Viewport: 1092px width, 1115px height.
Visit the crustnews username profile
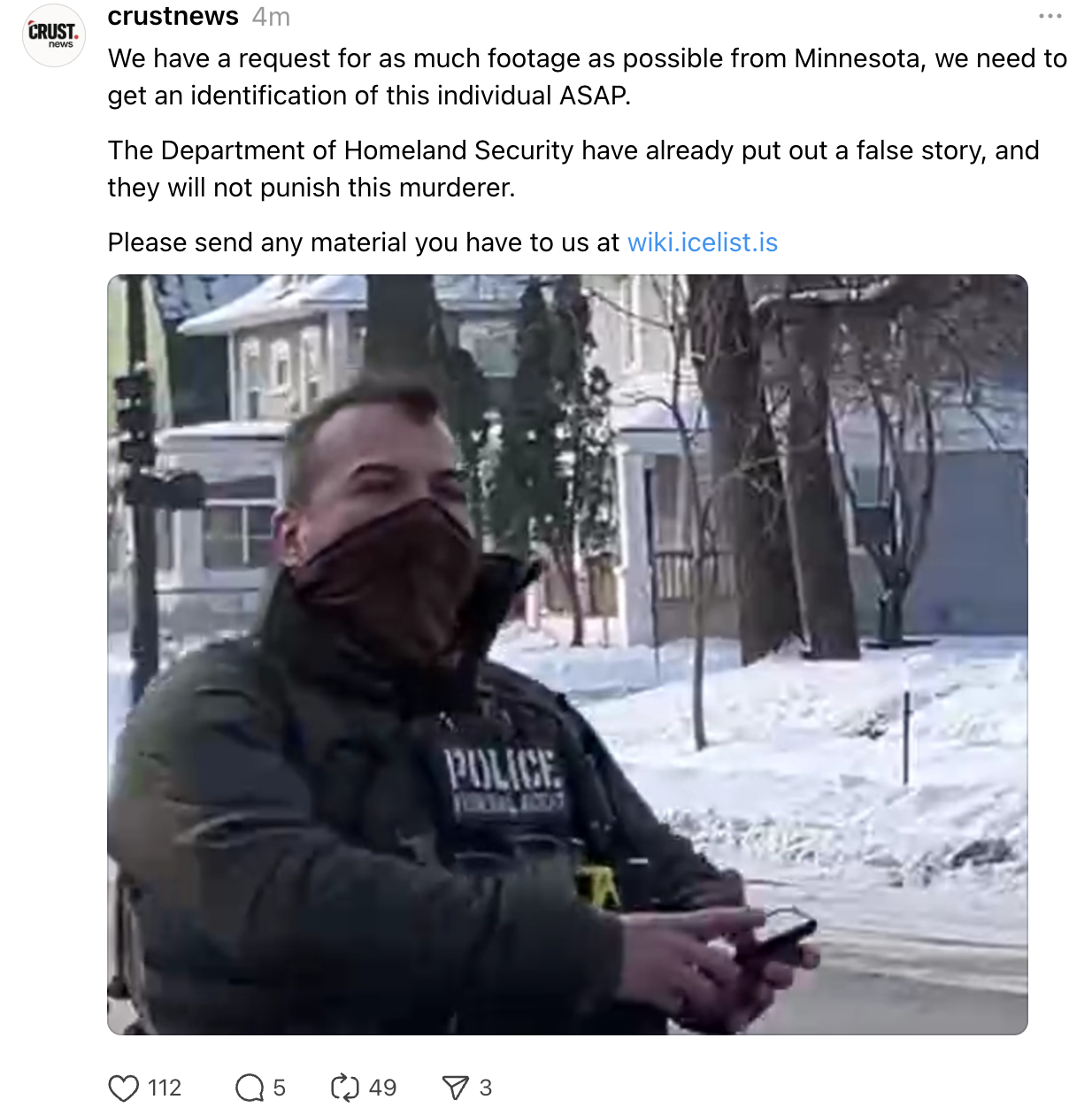[x=173, y=16]
